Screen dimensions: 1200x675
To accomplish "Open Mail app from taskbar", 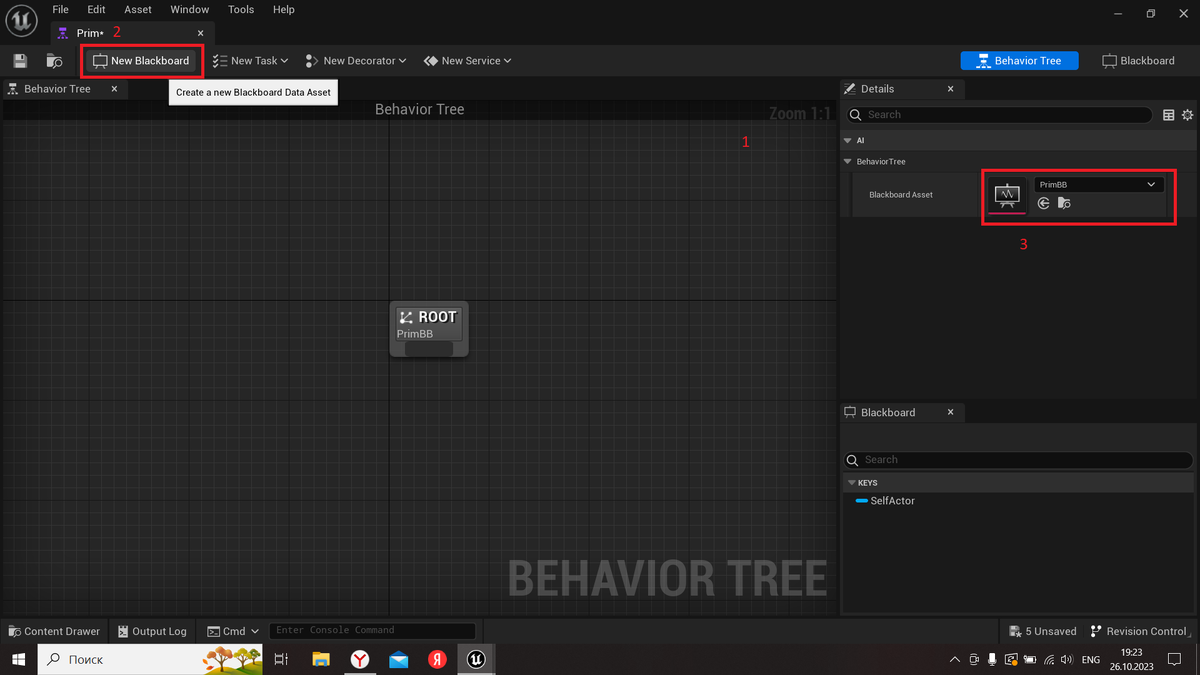I will point(399,659).
